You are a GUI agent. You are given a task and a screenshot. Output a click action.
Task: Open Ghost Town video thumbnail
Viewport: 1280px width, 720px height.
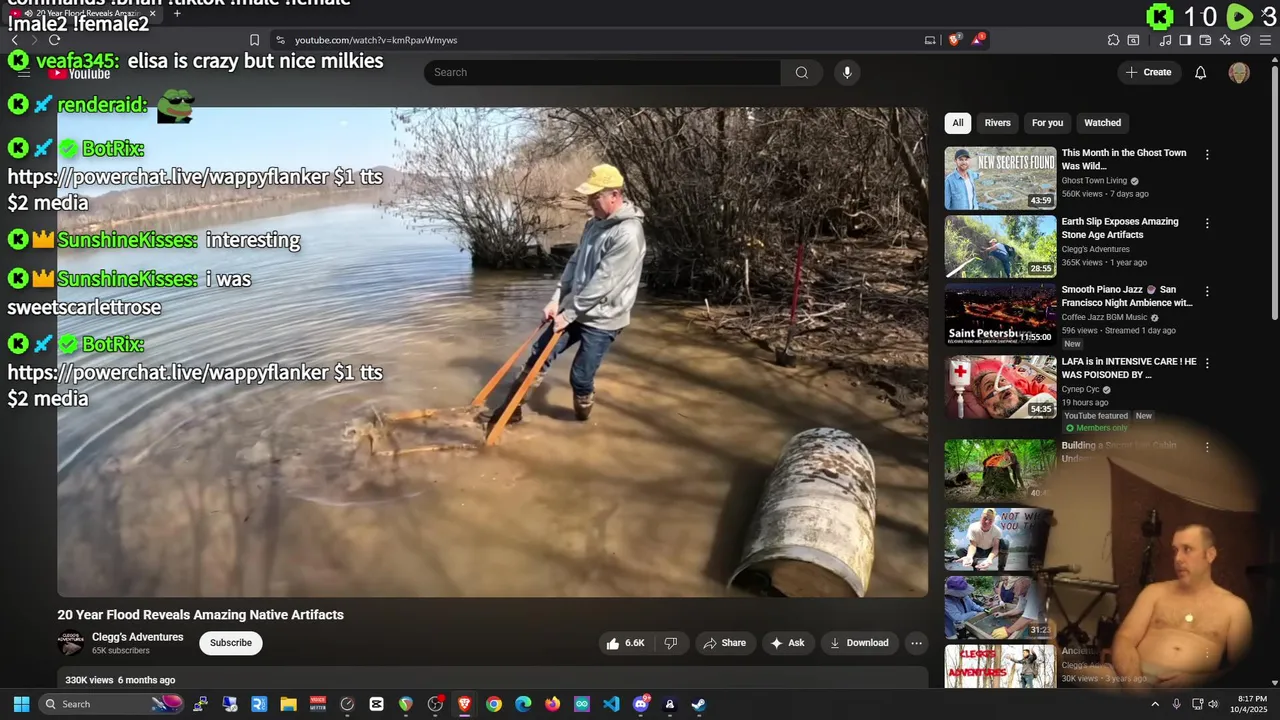[1000, 178]
